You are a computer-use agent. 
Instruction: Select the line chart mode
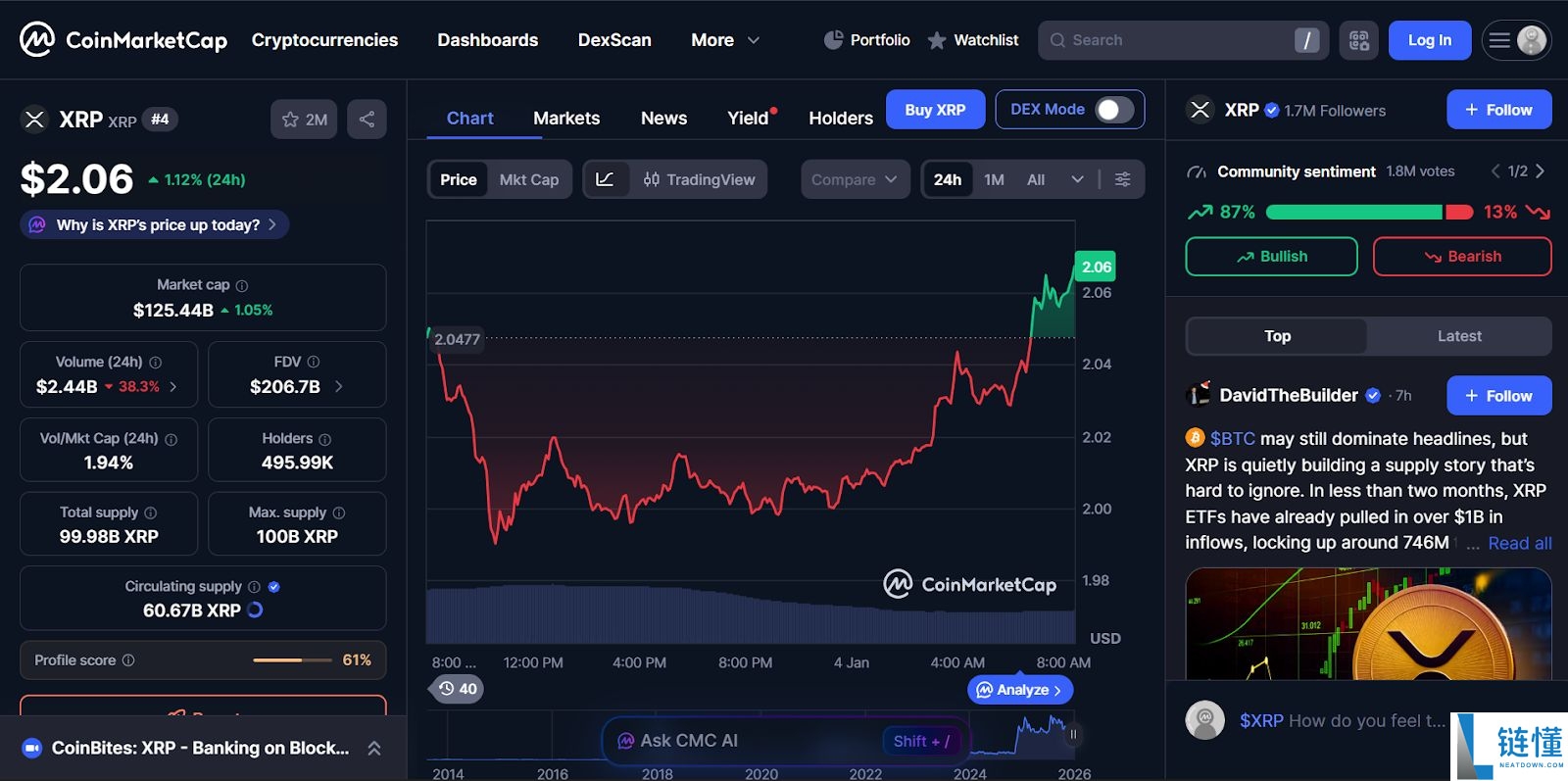pos(606,179)
